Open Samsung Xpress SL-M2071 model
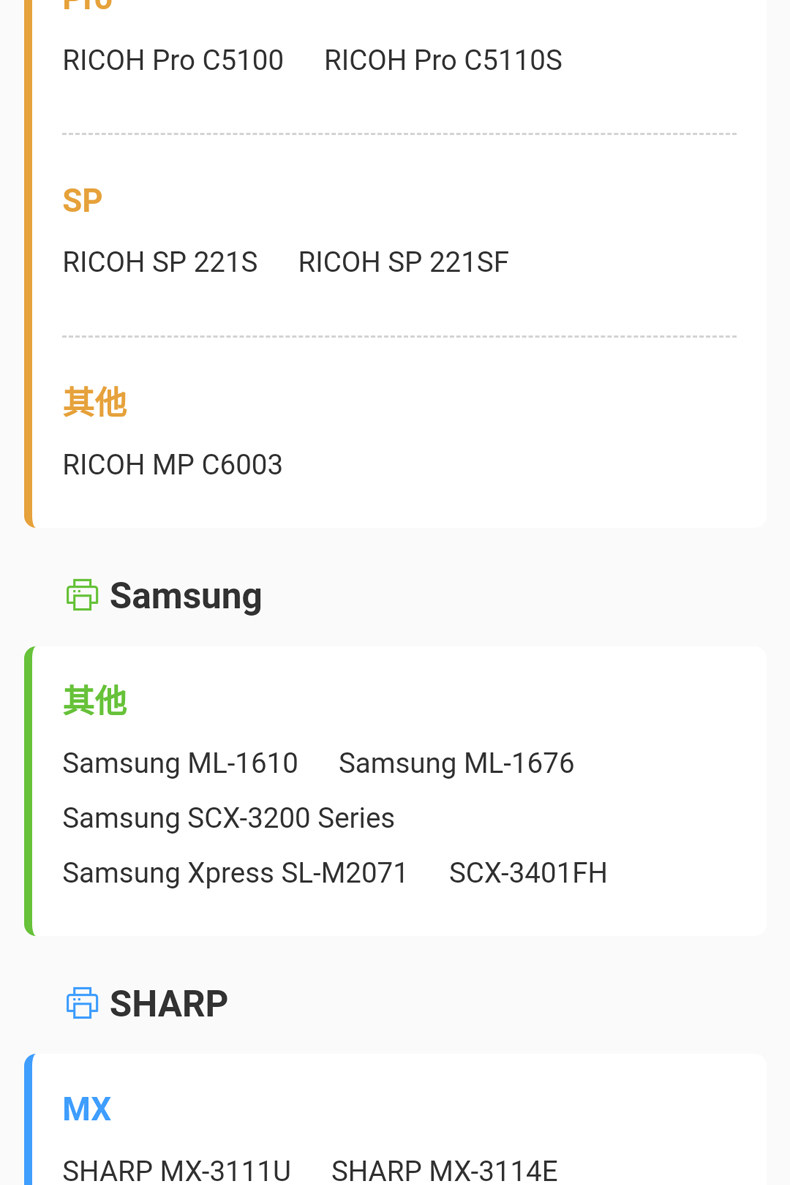Viewport: 790px width, 1185px height. [x=235, y=873]
